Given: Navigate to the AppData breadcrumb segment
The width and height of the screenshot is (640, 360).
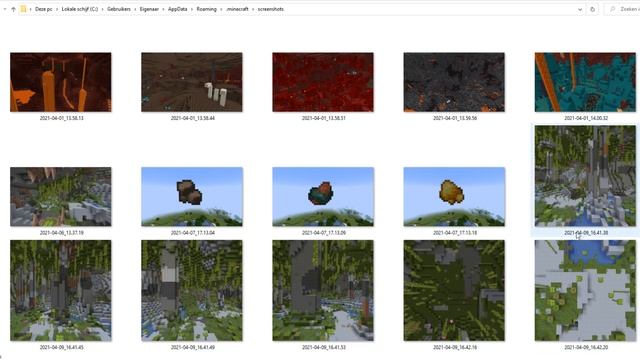Looking at the screenshot, I should click(x=177, y=9).
